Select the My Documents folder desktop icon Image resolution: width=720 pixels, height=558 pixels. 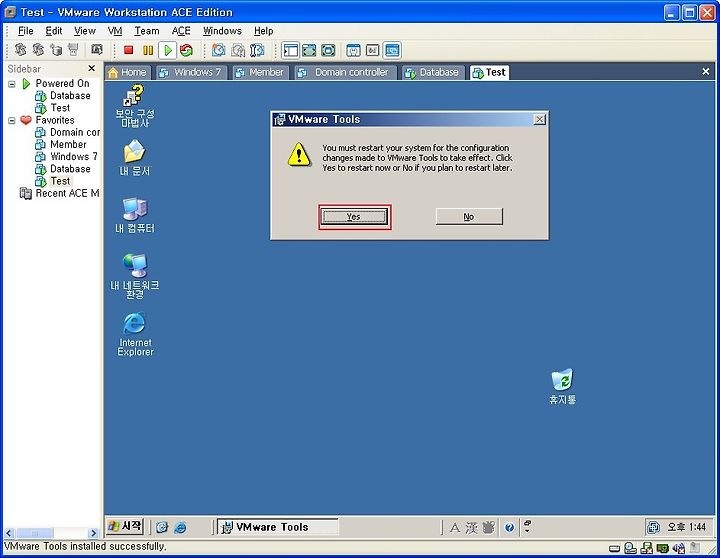click(x=135, y=158)
